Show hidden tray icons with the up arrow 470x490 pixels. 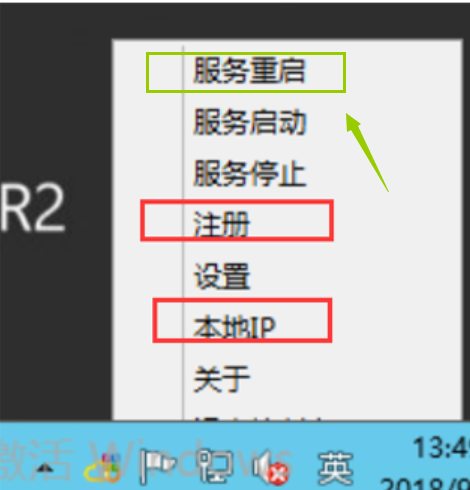pyautogui.click(x=45, y=469)
